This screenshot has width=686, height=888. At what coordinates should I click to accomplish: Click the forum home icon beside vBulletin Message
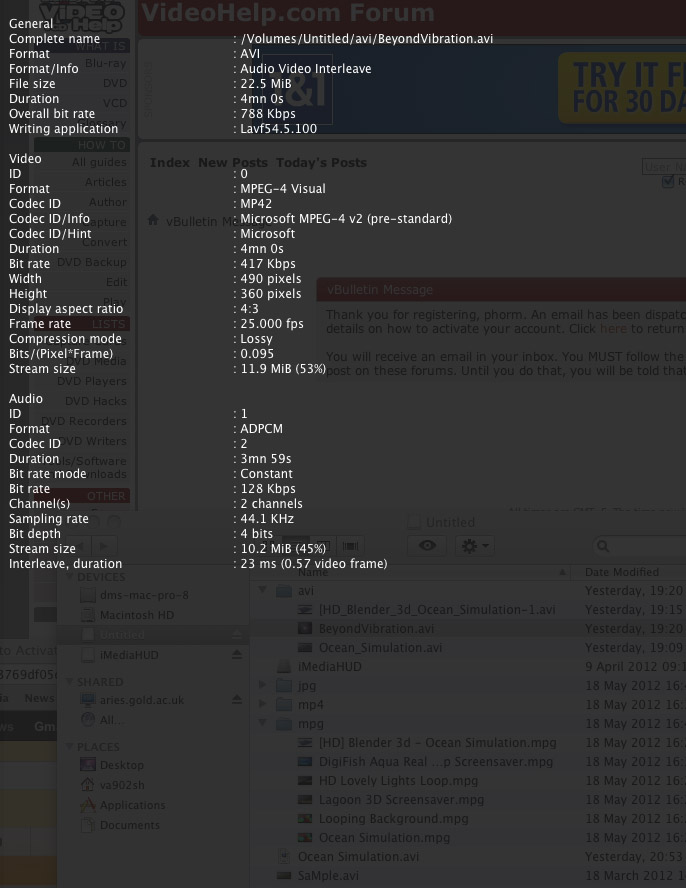pyautogui.click(x=153, y=220)
